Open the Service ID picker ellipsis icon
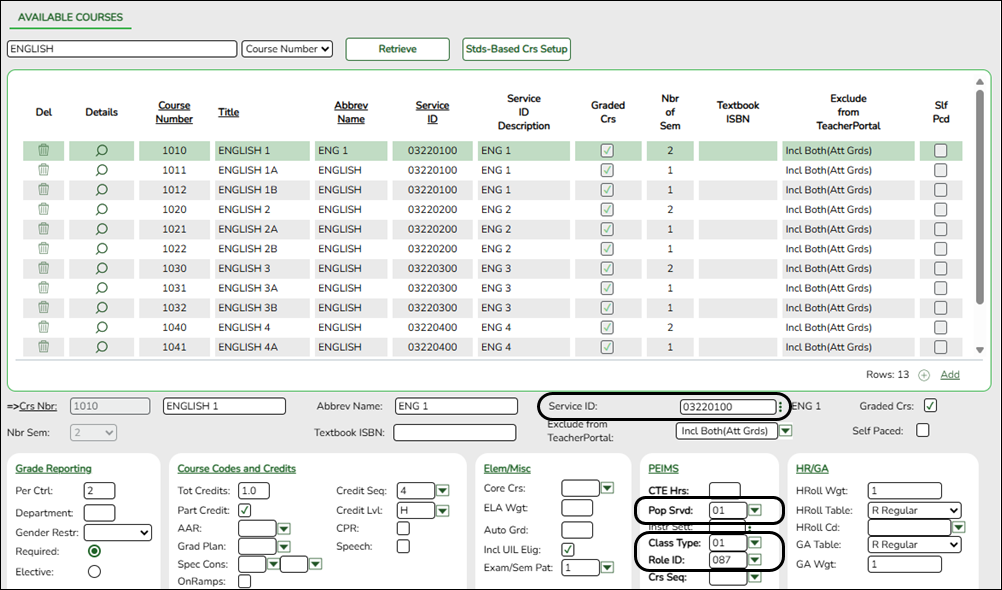The width and height of the screenshot is (1002, 590). point(781,406)
